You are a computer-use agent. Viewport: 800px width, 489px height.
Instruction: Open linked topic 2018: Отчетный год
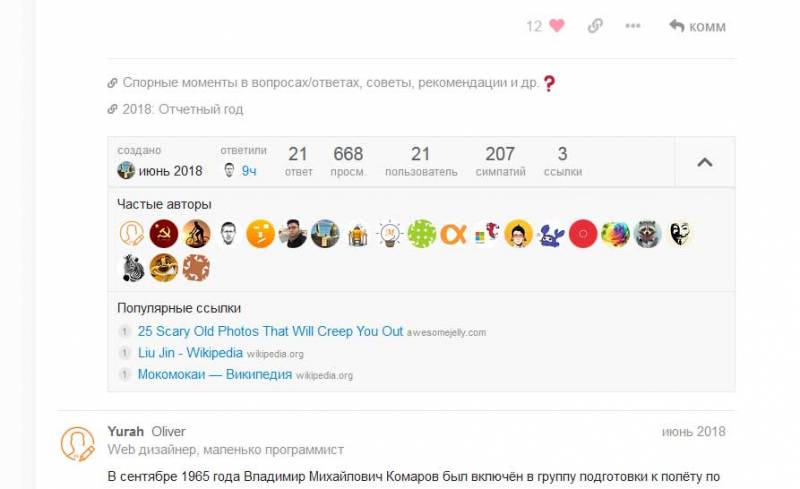(183, 109)
